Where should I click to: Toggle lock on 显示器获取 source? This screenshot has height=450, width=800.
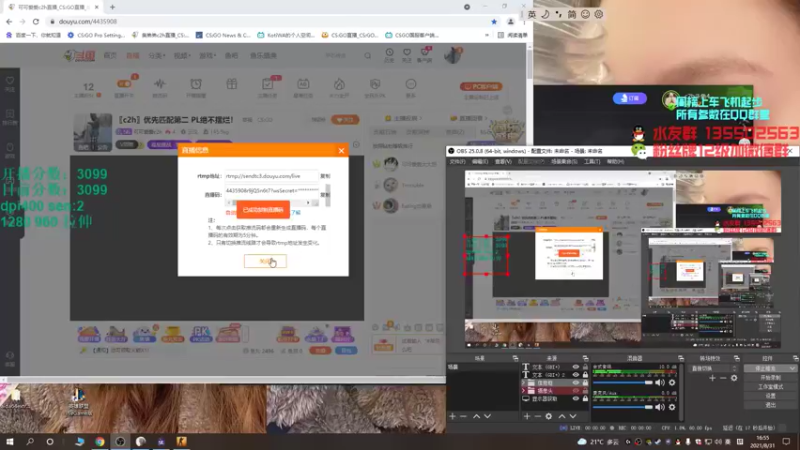pyautogui.click(x=585, y=398)
